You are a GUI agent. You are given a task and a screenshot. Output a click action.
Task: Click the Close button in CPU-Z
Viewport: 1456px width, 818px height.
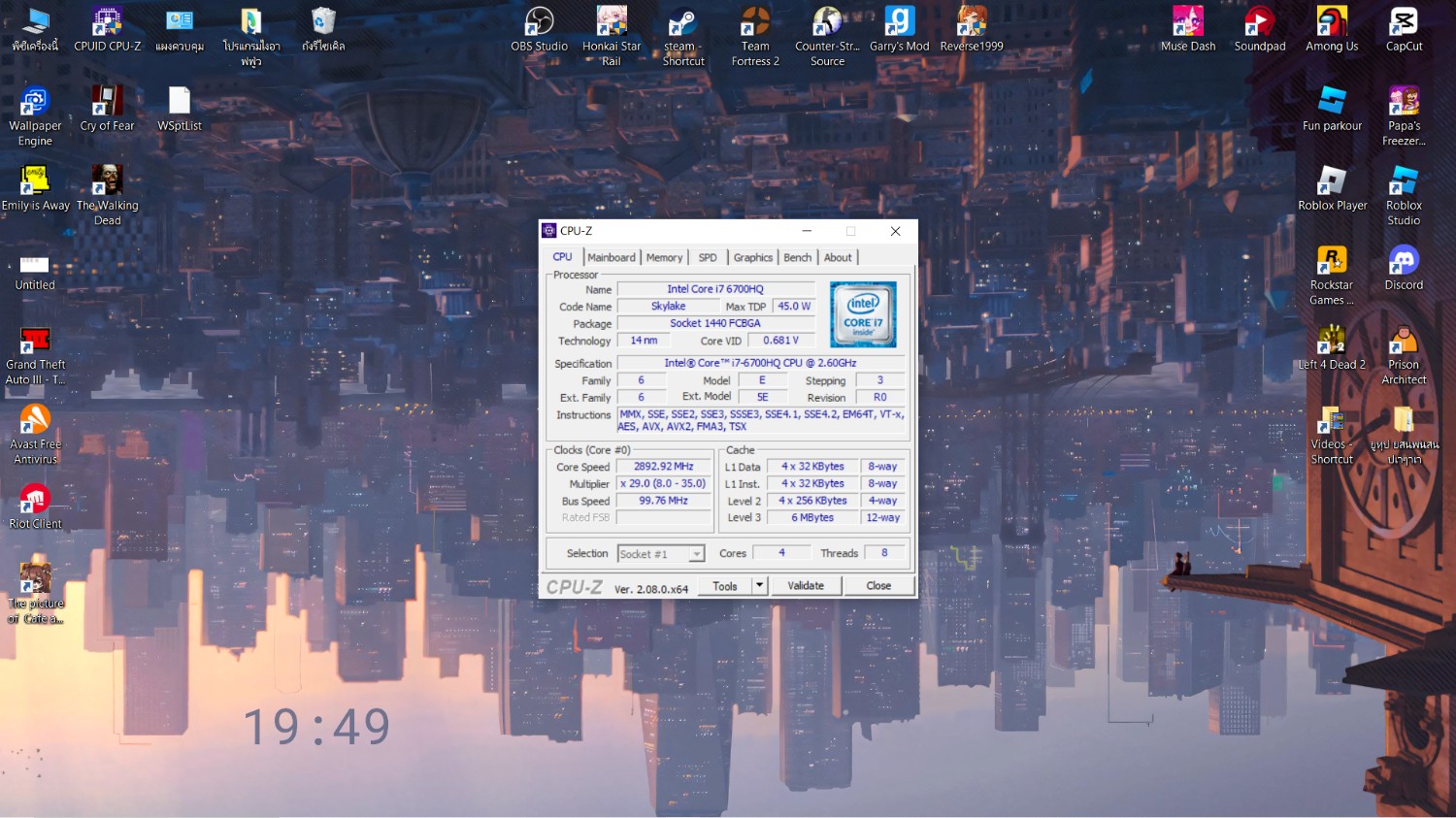pos(878,585)
